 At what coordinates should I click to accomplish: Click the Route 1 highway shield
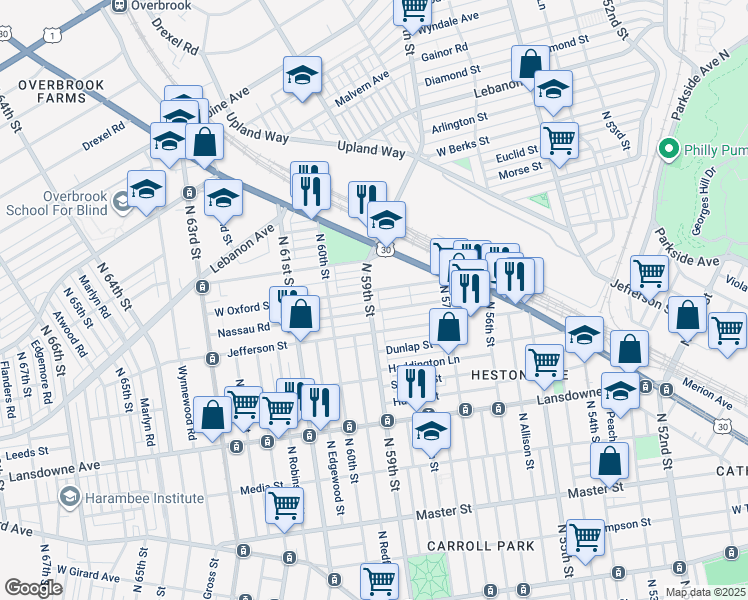[x=52, y=35]
